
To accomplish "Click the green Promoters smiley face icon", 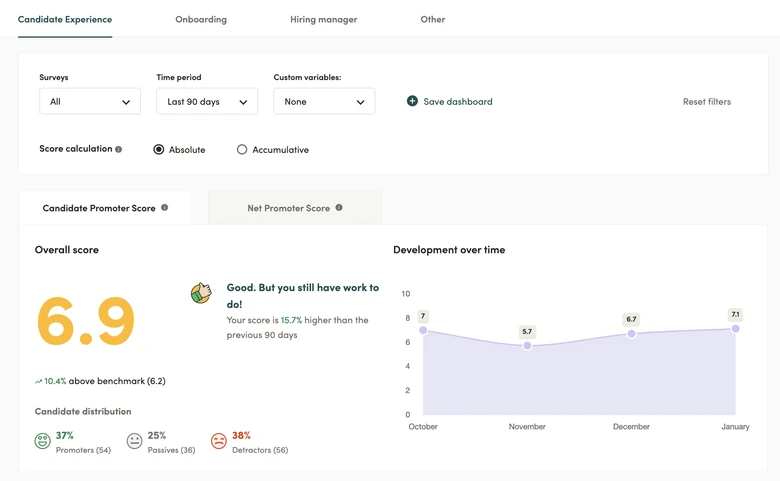I will tap(42, 441).
